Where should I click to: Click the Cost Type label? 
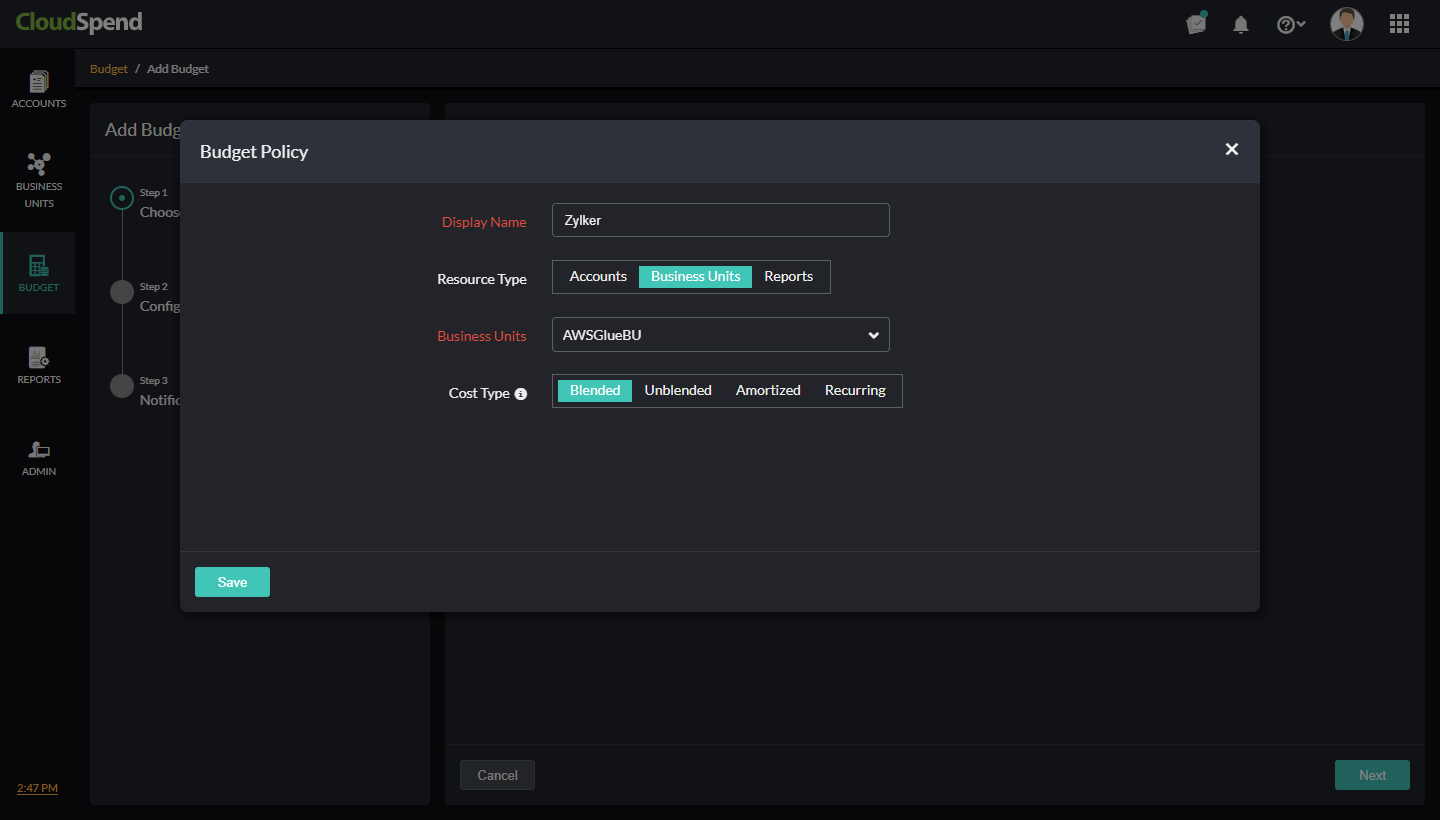(x=479, y=394)
